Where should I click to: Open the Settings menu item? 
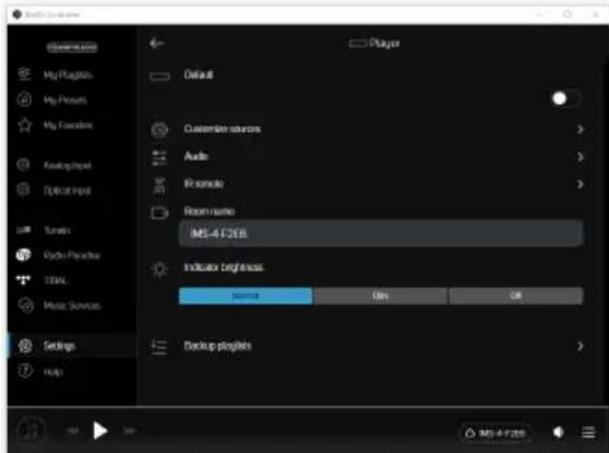click(71, 345)
